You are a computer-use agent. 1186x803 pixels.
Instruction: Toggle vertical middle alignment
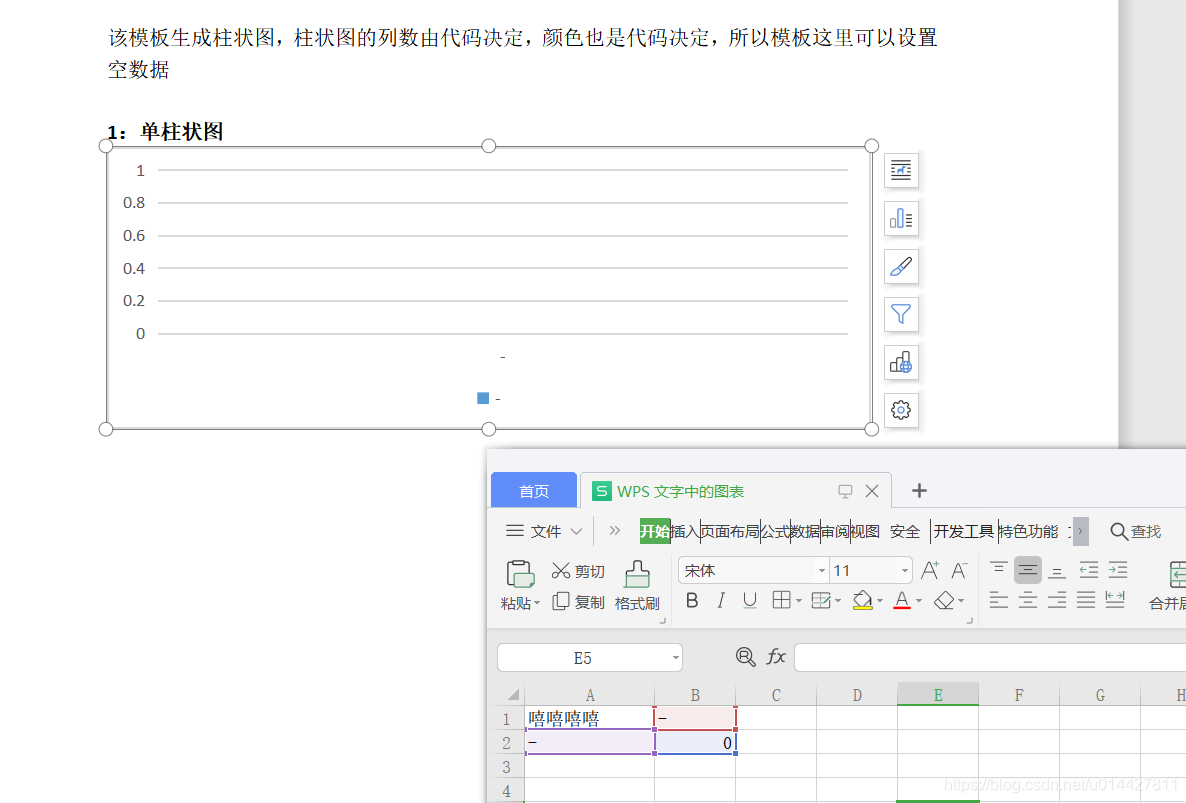[x=1027, y=569]
